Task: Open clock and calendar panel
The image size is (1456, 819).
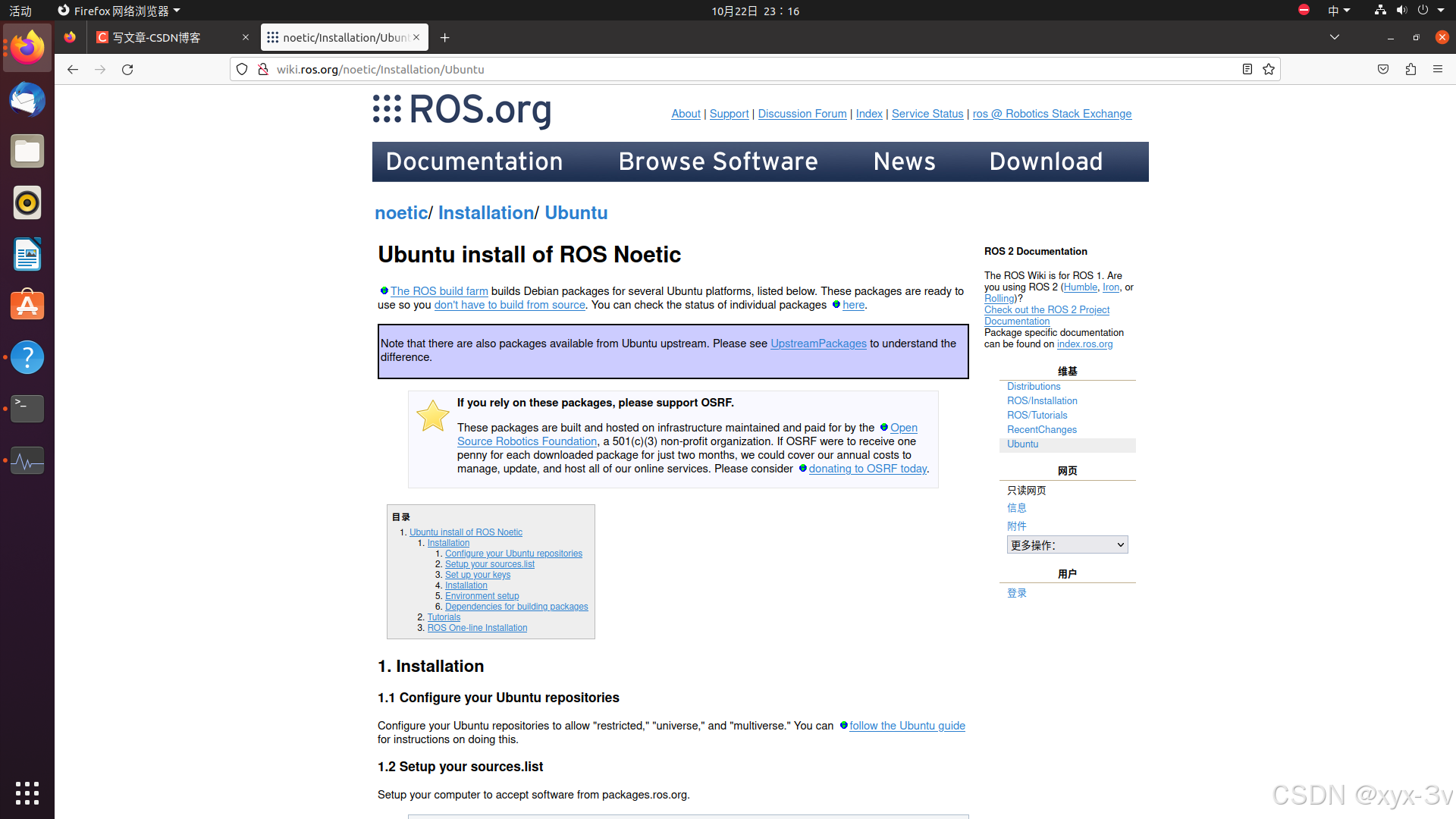Action: pyautogui.click(x=755, y=11)
